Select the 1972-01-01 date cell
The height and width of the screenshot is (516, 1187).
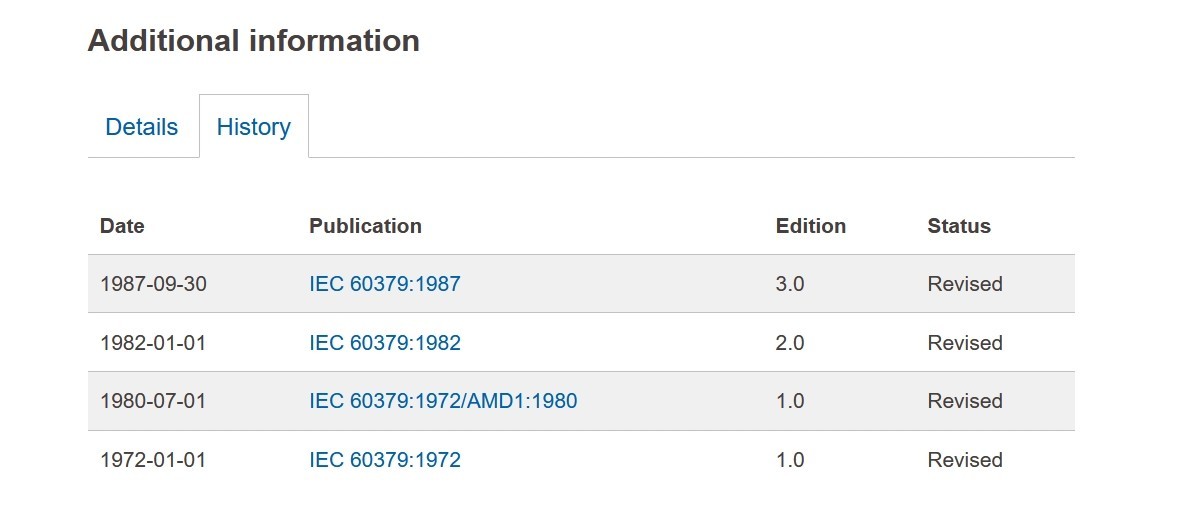(x=153, y=460)
